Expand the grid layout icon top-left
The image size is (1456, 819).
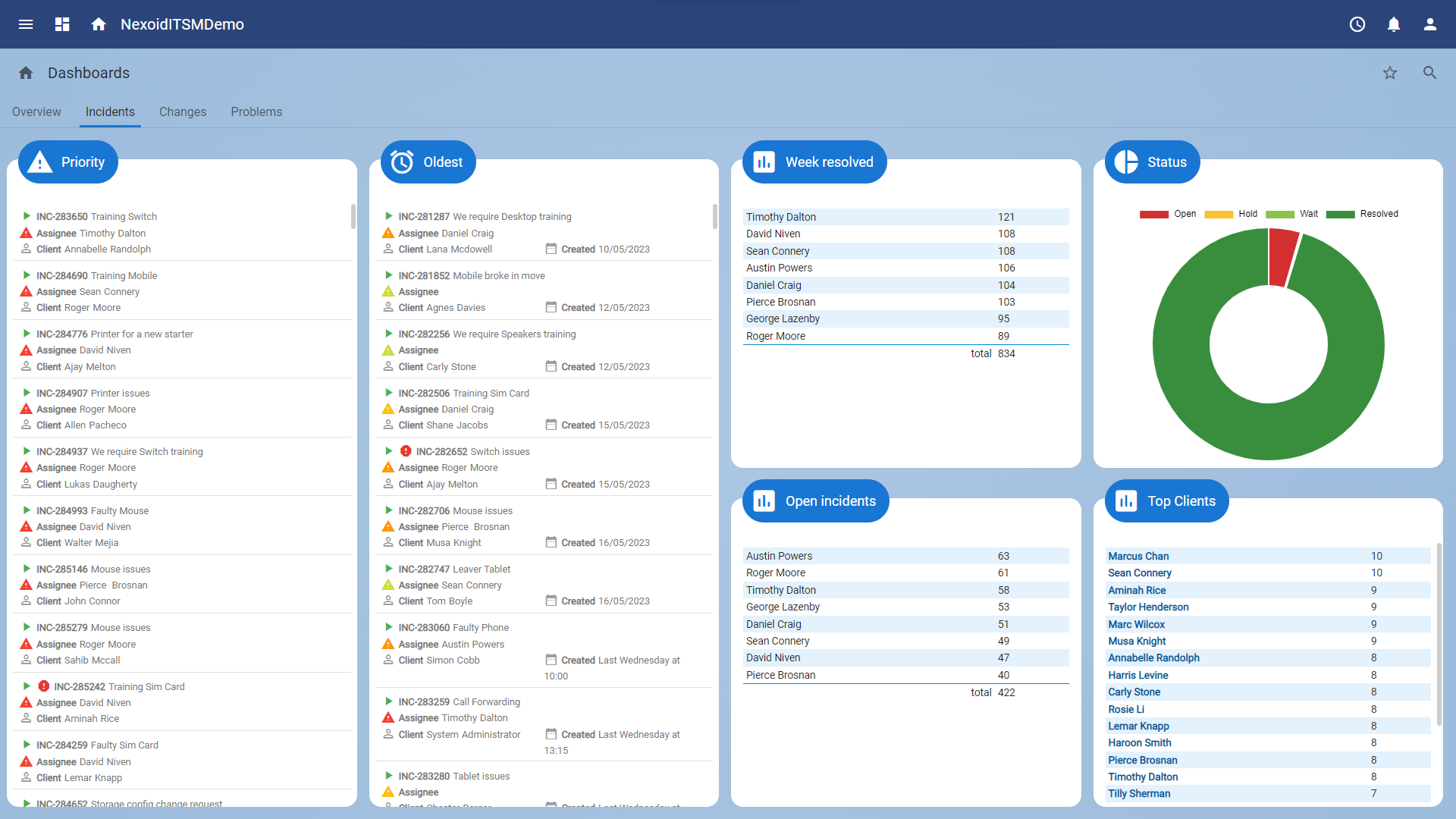(x=62, y=24)
